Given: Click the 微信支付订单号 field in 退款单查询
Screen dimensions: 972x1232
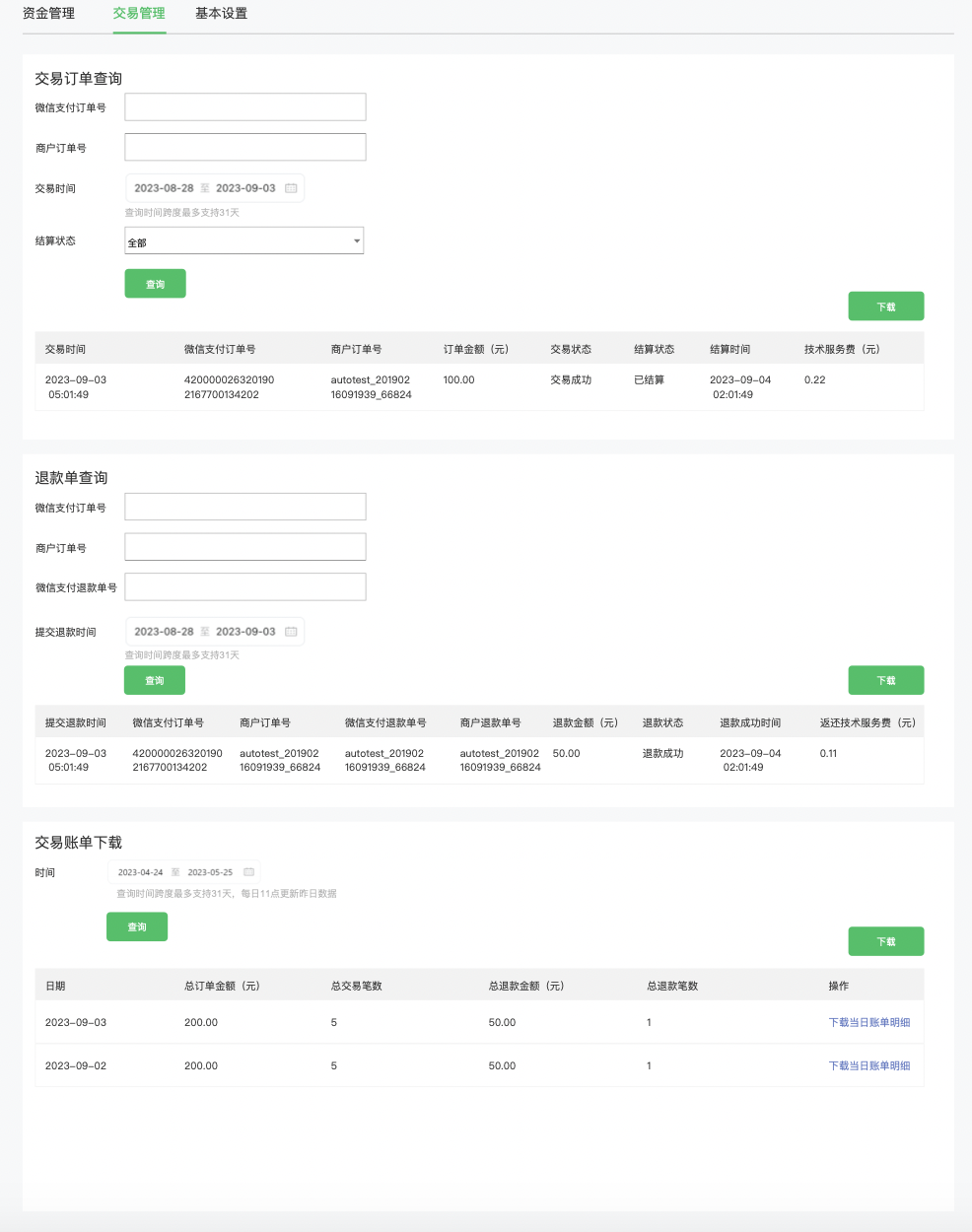Looking at the screenshot, I should tap(244, 507).
